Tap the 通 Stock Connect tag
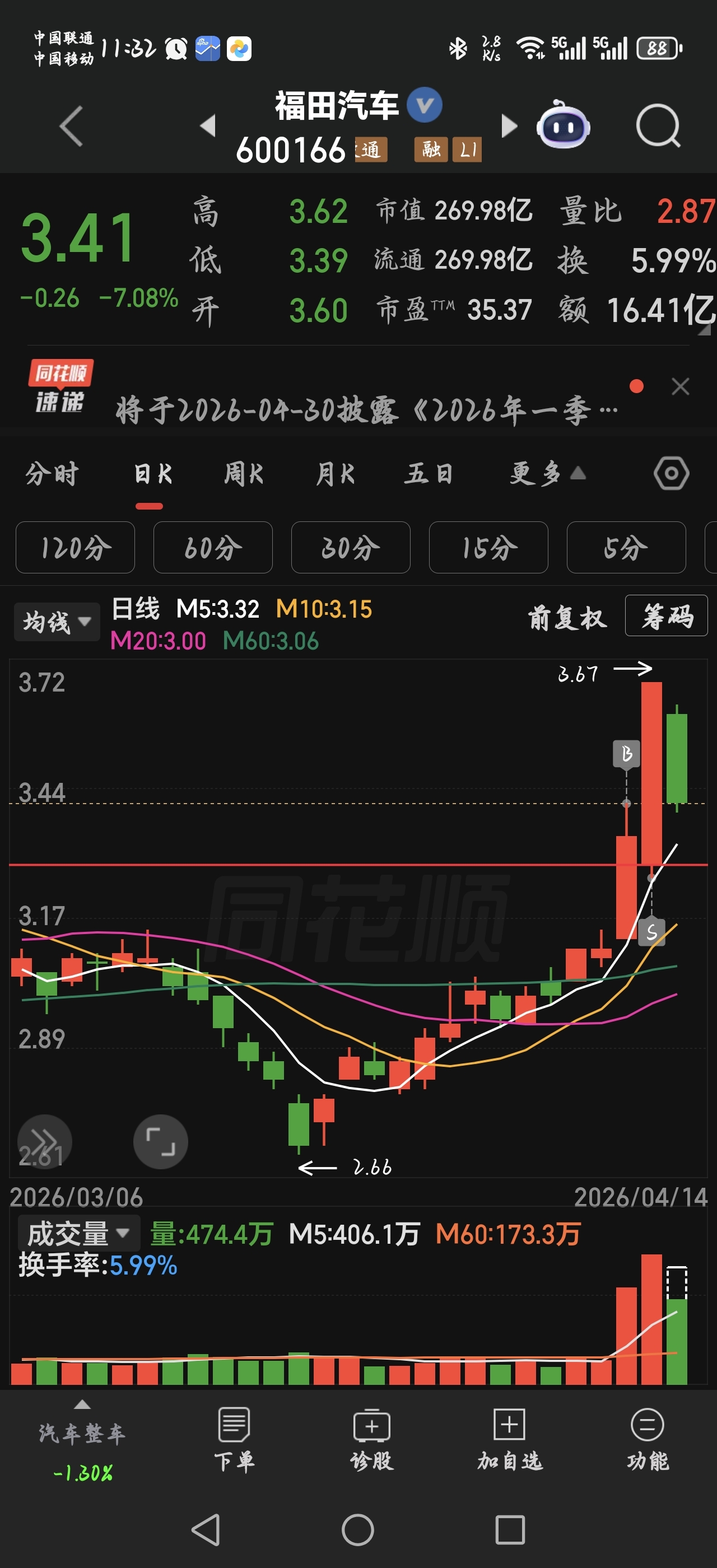The width and height of the screenshot is (717, 1568). tap(371, 150)
